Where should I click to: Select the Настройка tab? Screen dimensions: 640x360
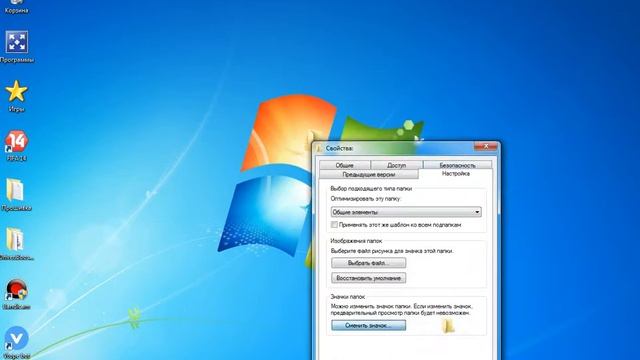456,174
